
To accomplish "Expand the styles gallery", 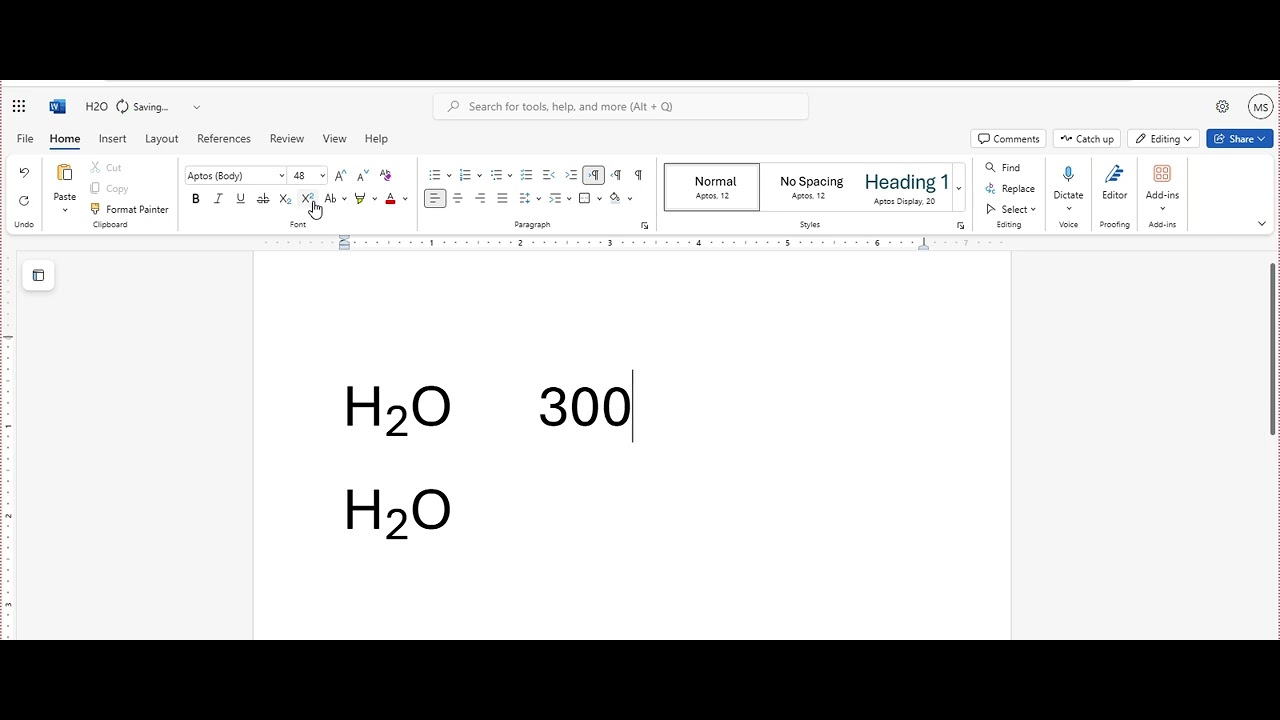I will pyautogui.click(x=958, y=188).
